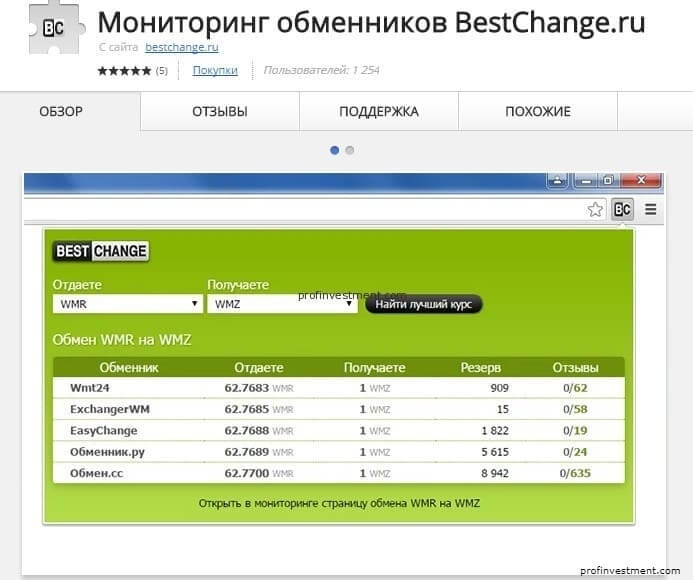
Task: Click Найти лучший курс button
Action: (x=423, y=304)
